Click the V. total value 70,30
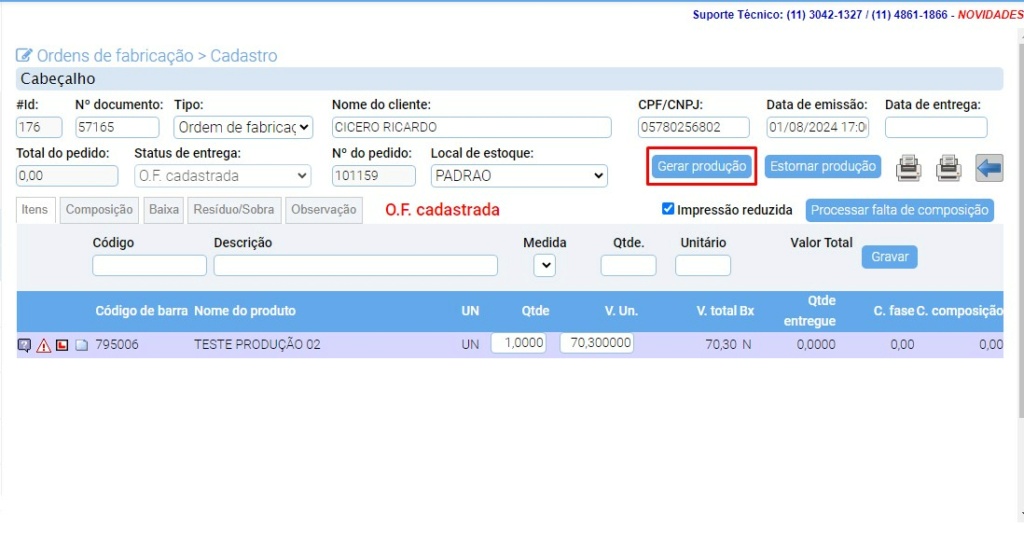The width and height of the screenshot is (1024, 542). tap(721, 344)
